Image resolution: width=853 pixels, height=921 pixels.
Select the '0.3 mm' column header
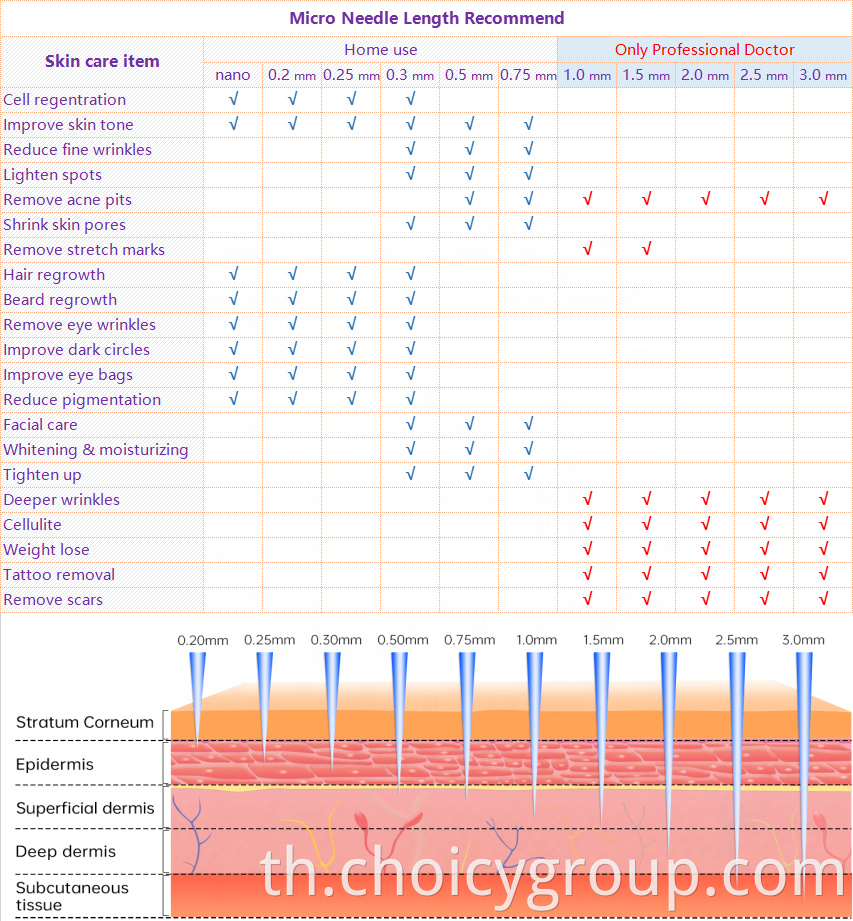pyautogui.click(x=410, y=75)
